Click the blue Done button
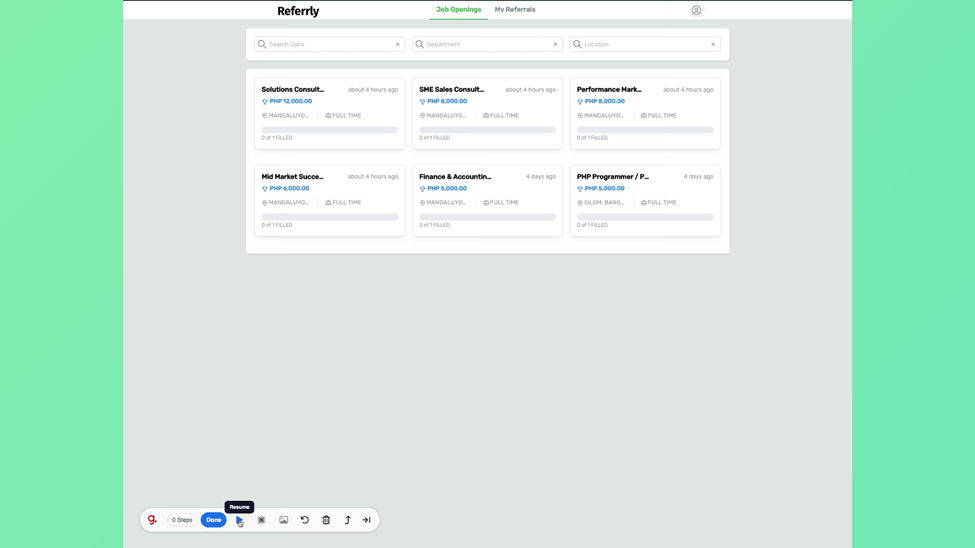975x548 pixels. pos(213,520)
